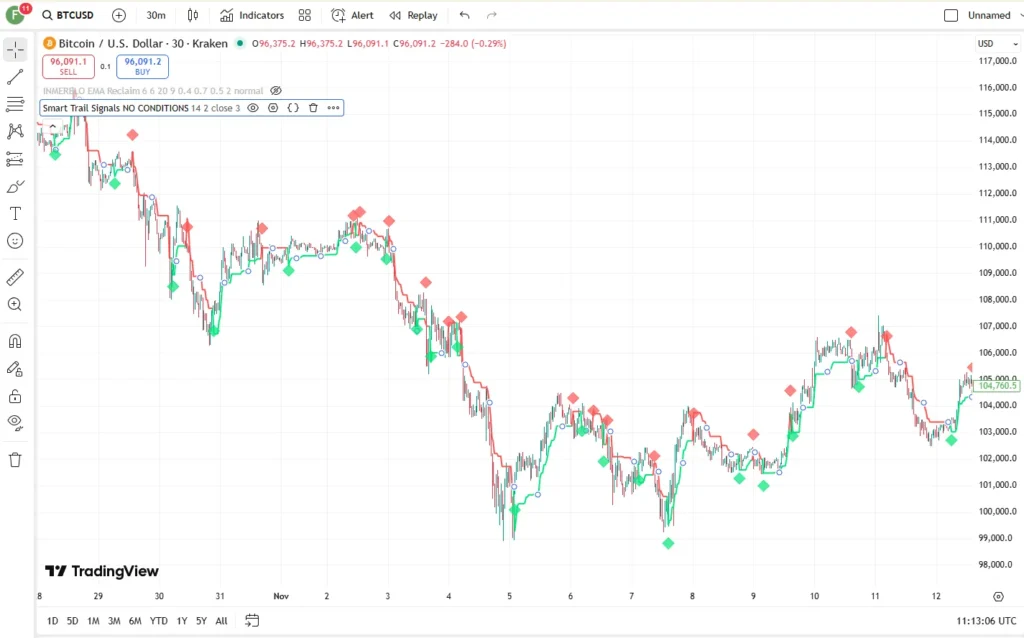
Task: Open the 30m interval dropdown
Action: [x=156, y=15]
